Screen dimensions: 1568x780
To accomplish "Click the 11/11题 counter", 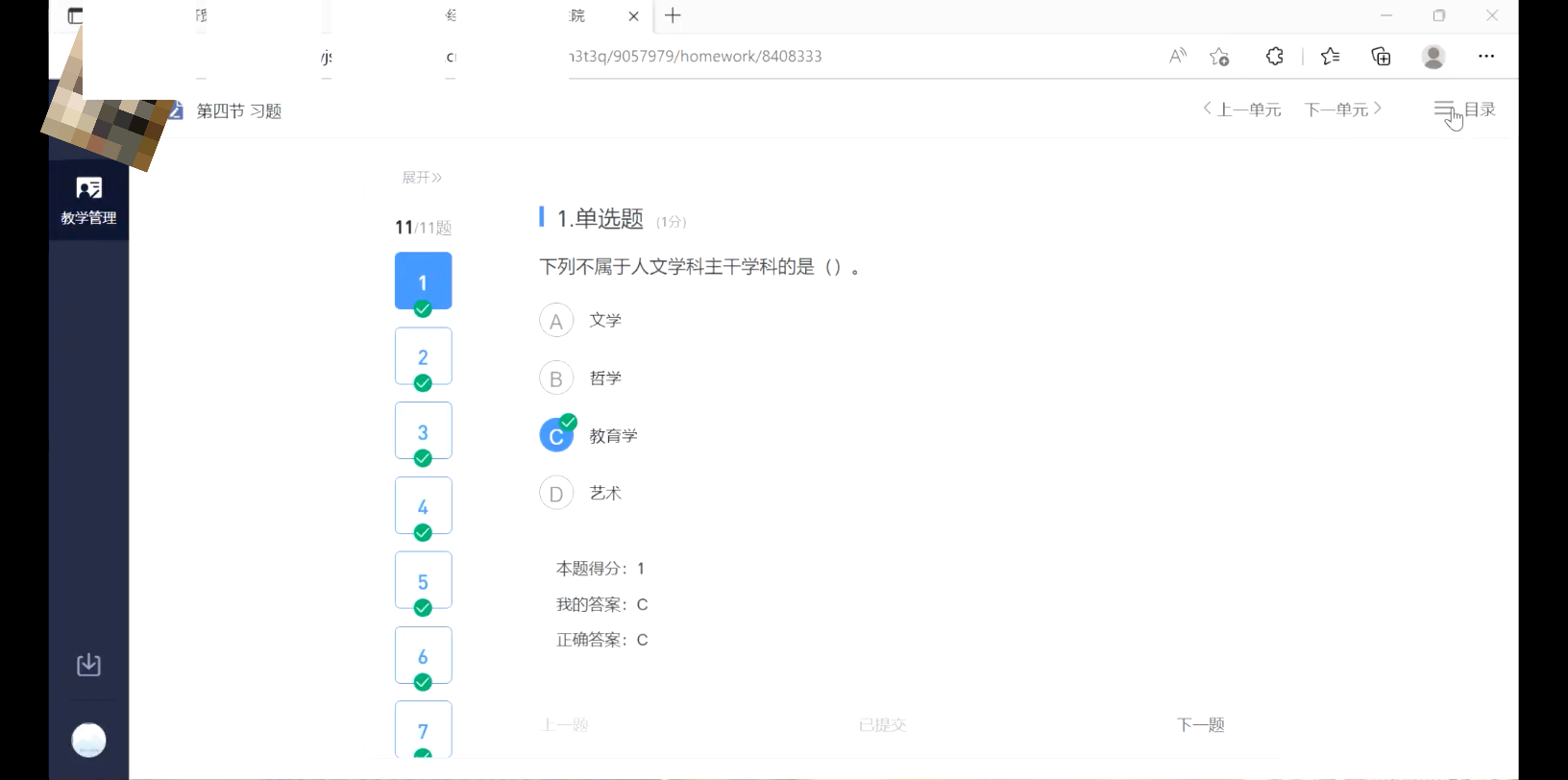I will click(x=423, y=228).
